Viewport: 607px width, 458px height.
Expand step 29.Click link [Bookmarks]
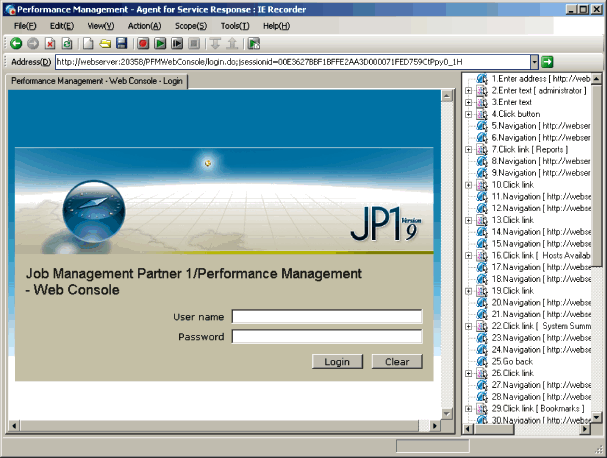point(469,409)
